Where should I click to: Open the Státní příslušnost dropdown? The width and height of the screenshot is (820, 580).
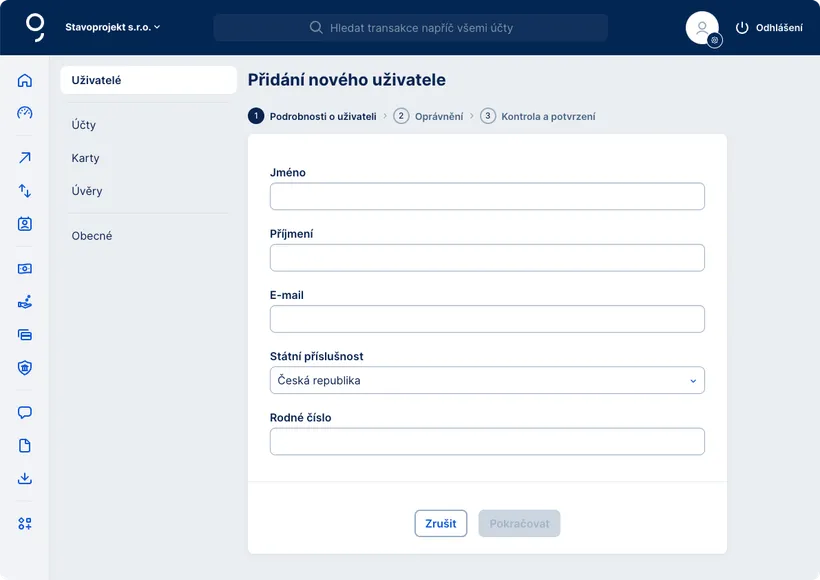[x=487, y=380]
